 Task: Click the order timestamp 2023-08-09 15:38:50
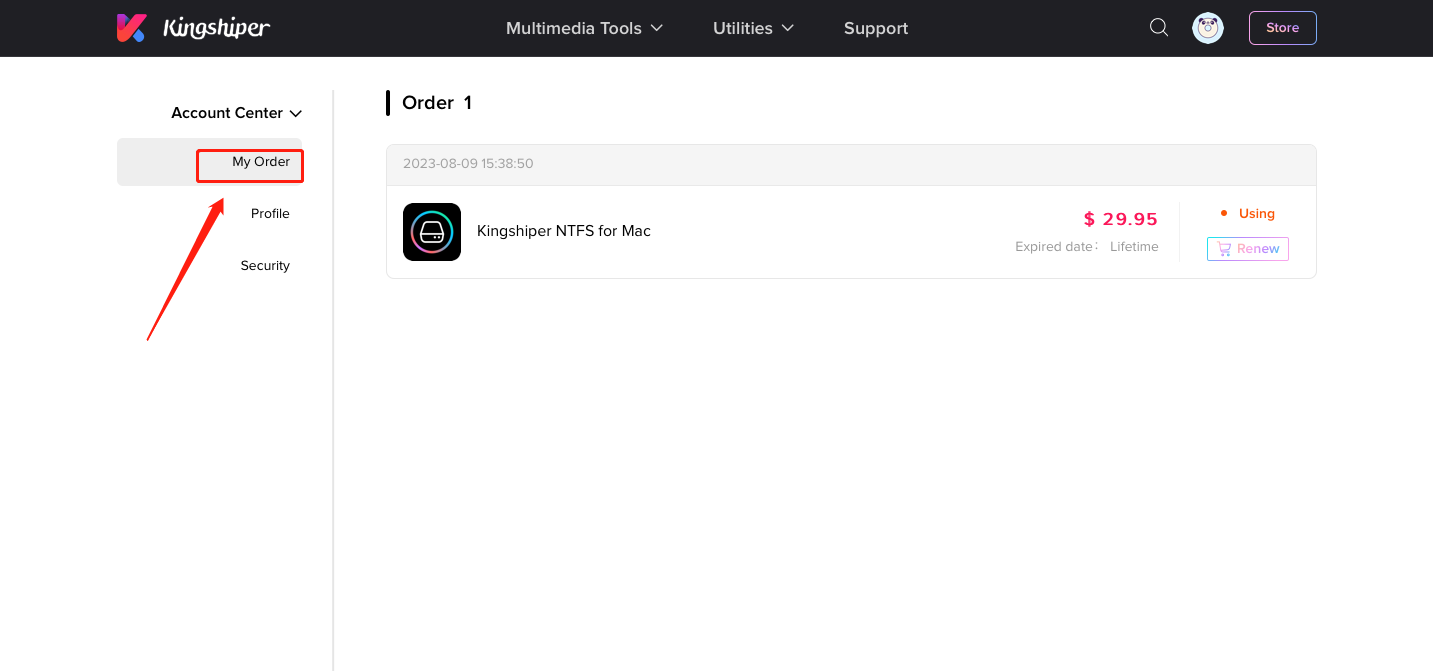[468, 163]
